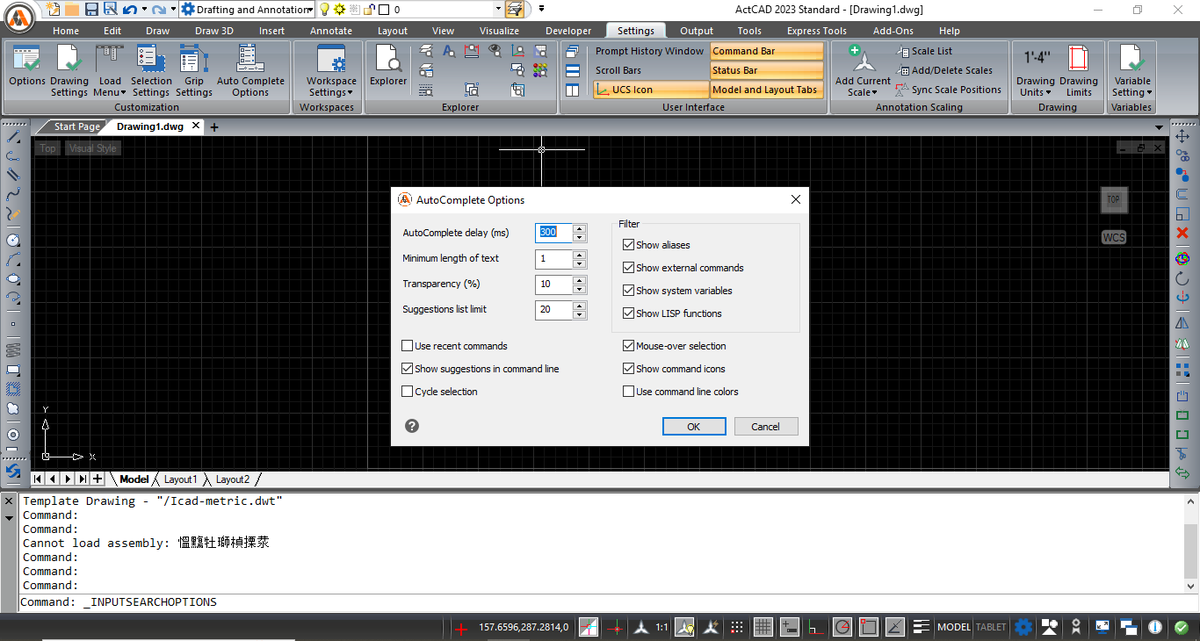
Task: Increase the AutoComplete delay spinner value
Action: (x=579, y=228)
